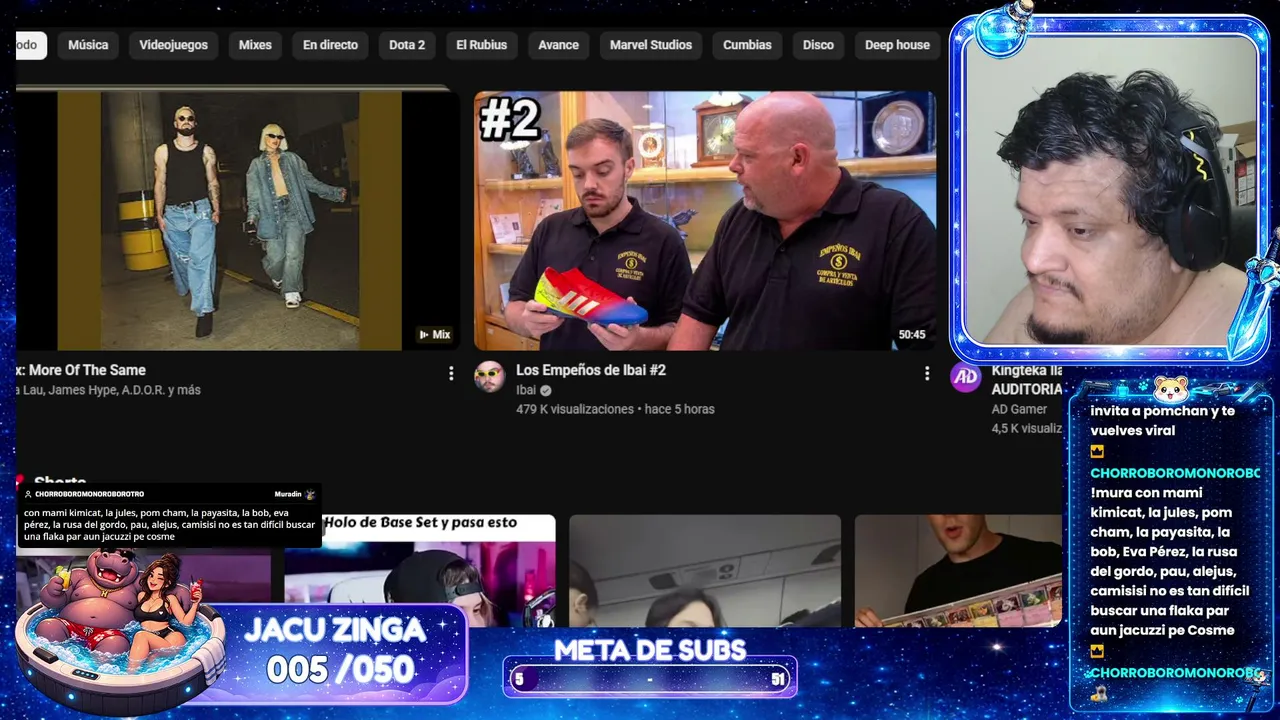The image size is (1280, 720).
Task: Open the Kingteka video title
Action: coord(1026,380)
